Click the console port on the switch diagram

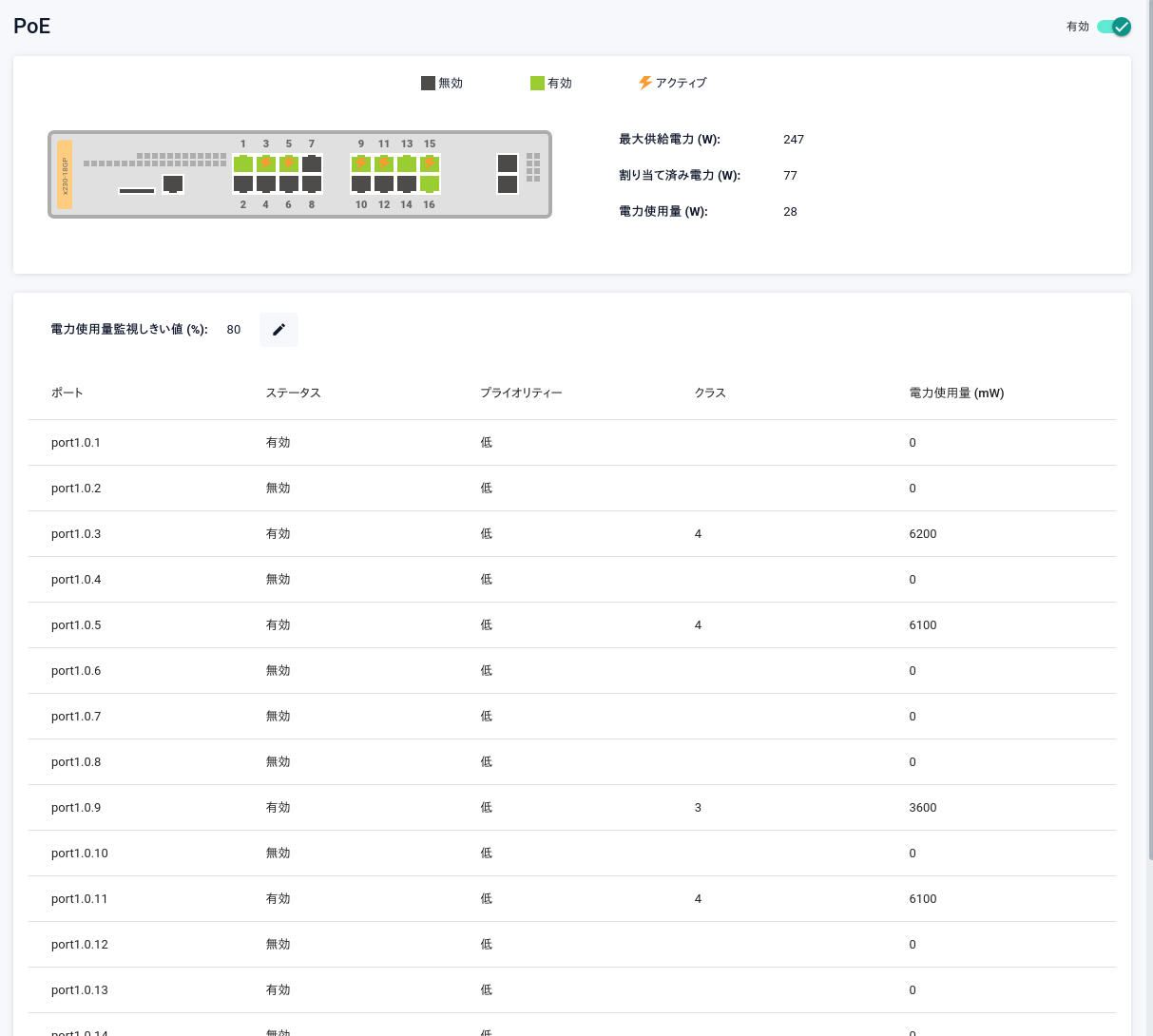[x=173, y=183]
